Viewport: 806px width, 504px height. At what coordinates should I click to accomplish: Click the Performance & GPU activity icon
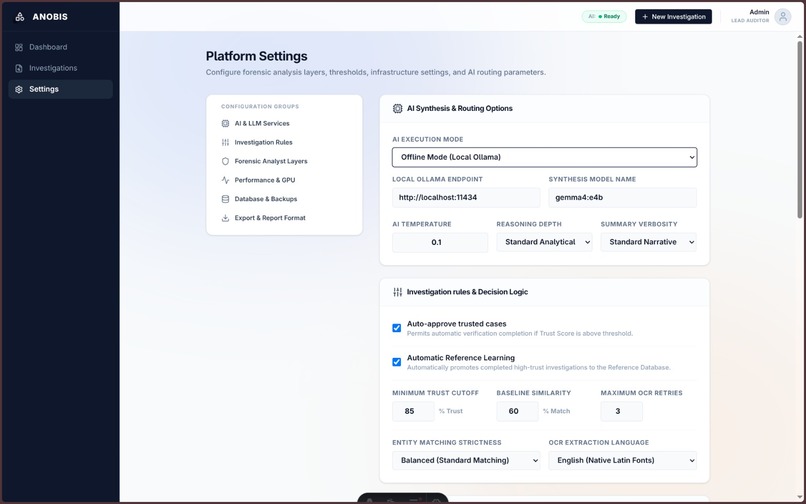point(225,180)
